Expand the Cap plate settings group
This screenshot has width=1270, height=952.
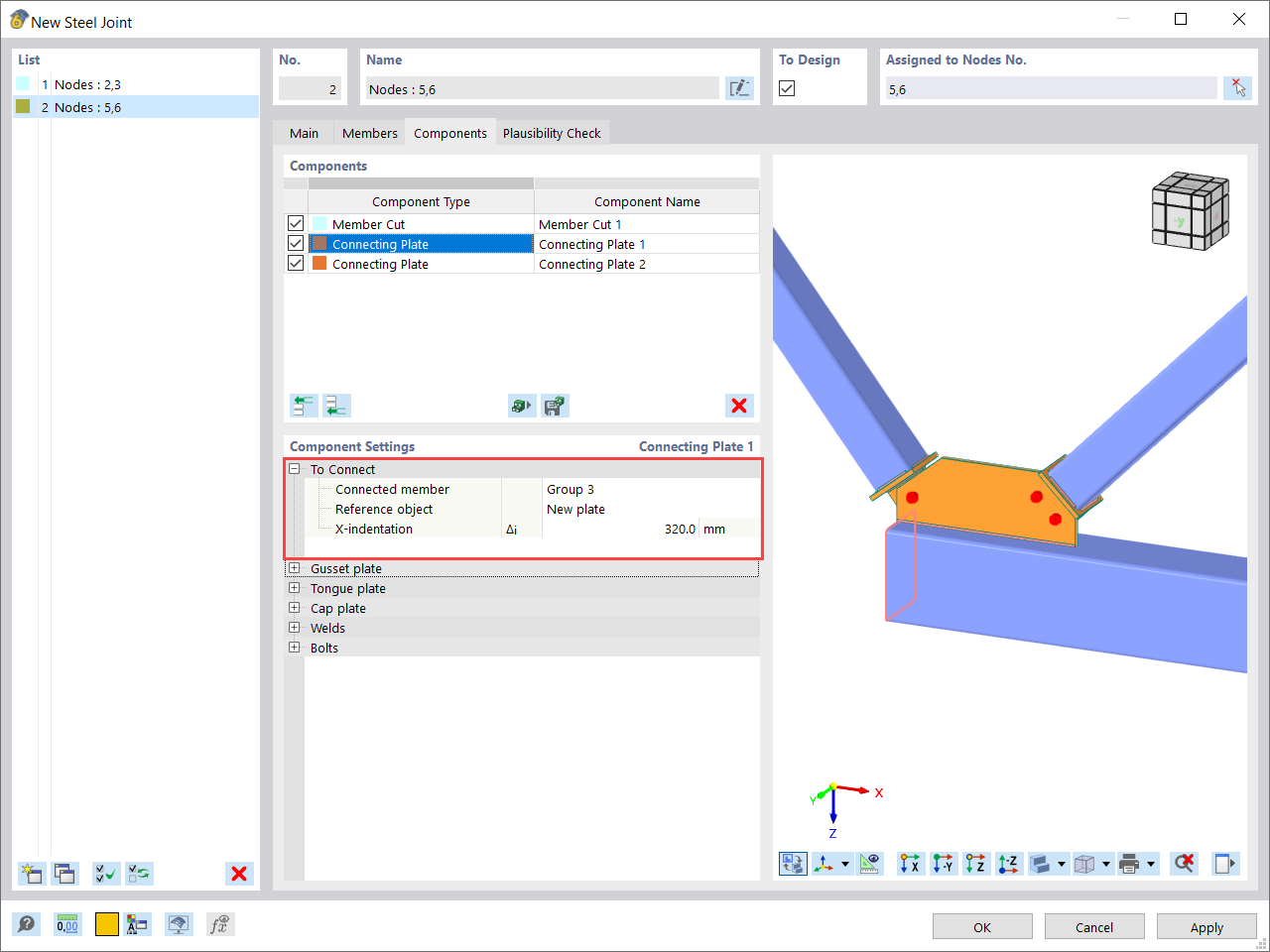click(295, 608)
